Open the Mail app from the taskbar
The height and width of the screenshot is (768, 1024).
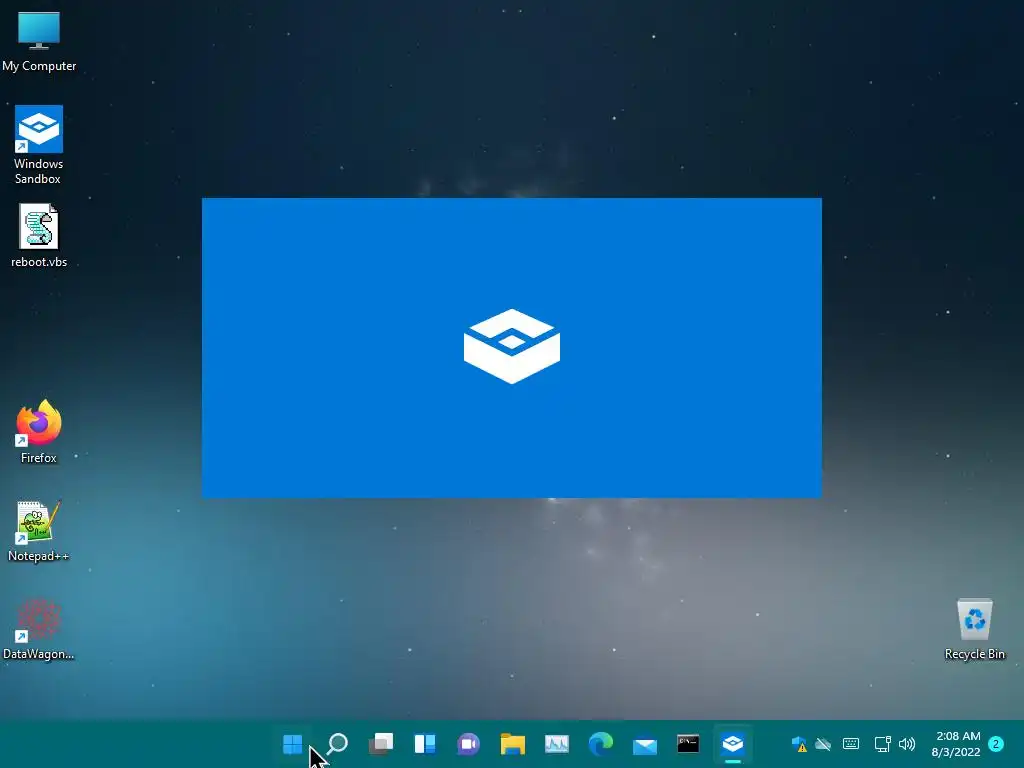coord(645,745)
